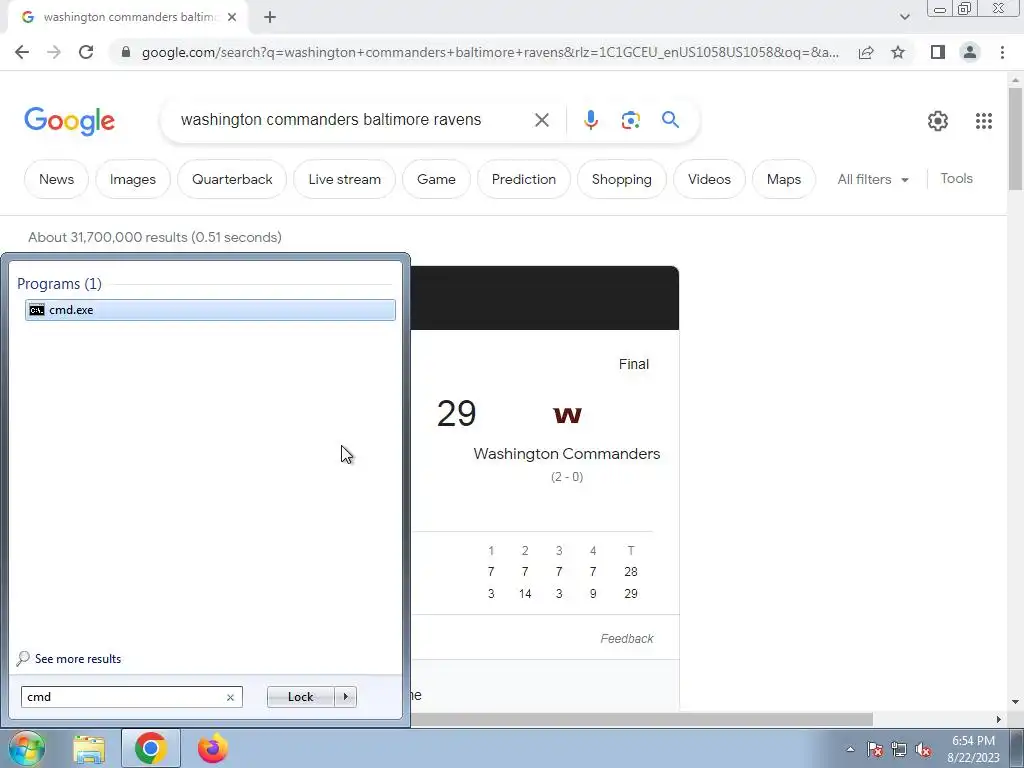Close the washington commanders tab
Screen dimensions: 1024x768
(232, 17)
